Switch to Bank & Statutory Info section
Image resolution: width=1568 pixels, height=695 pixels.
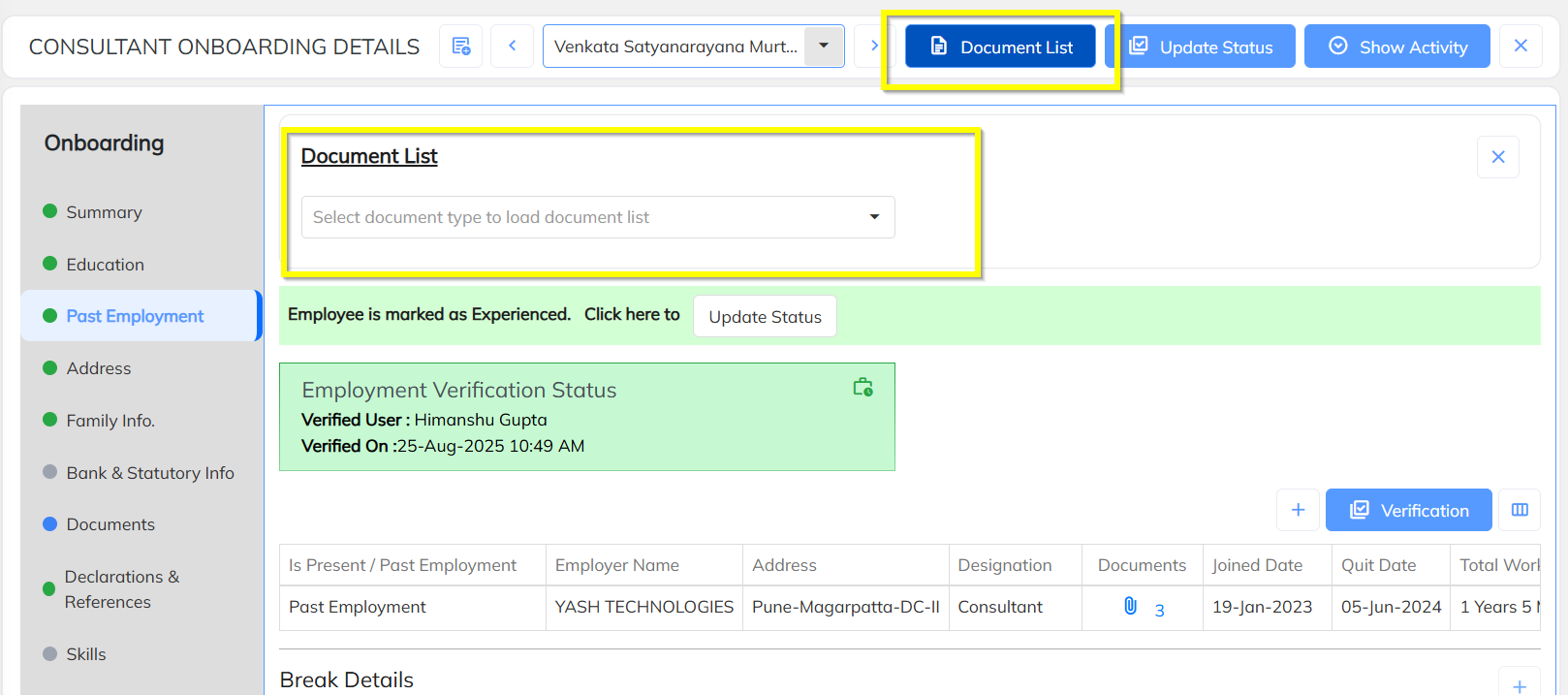(x=150, y=473)
